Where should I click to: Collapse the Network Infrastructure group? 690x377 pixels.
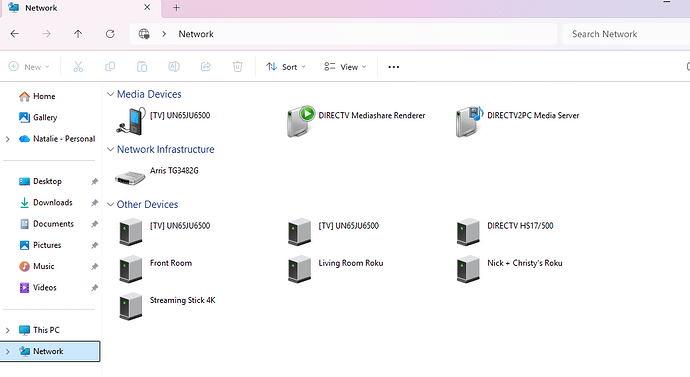click(x=110, y=150)
